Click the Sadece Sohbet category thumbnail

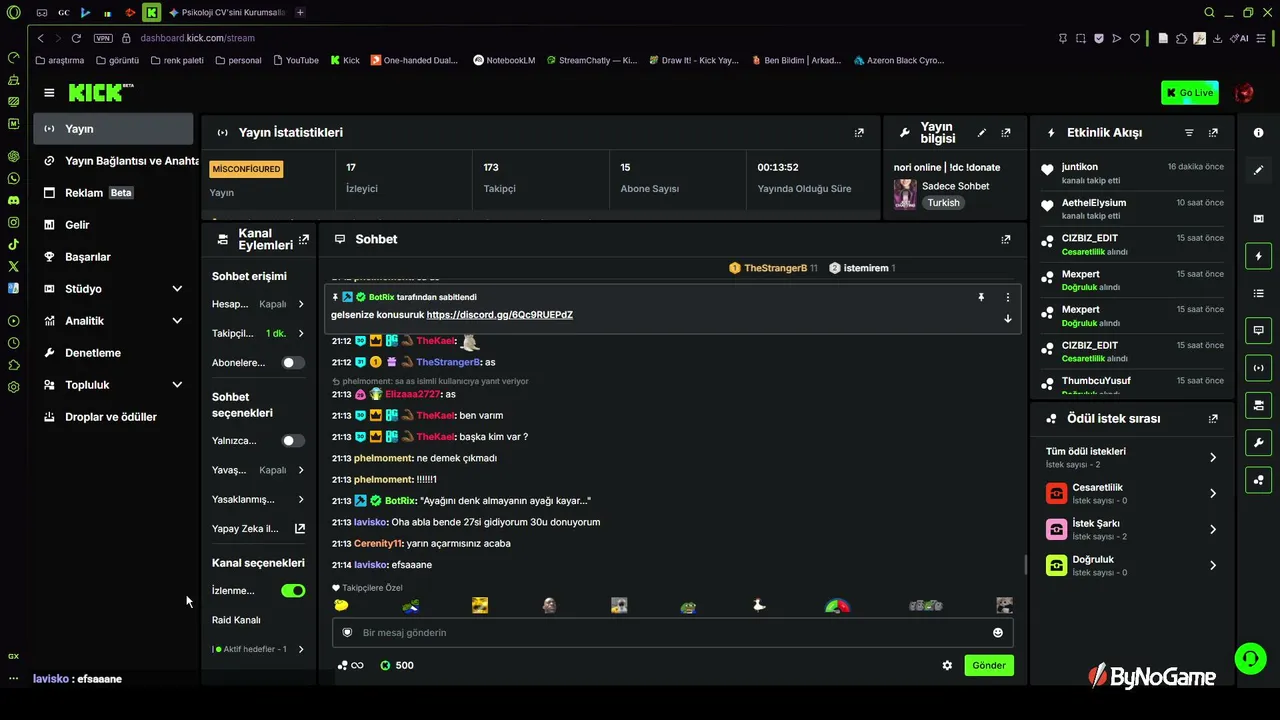pos(905,194)
